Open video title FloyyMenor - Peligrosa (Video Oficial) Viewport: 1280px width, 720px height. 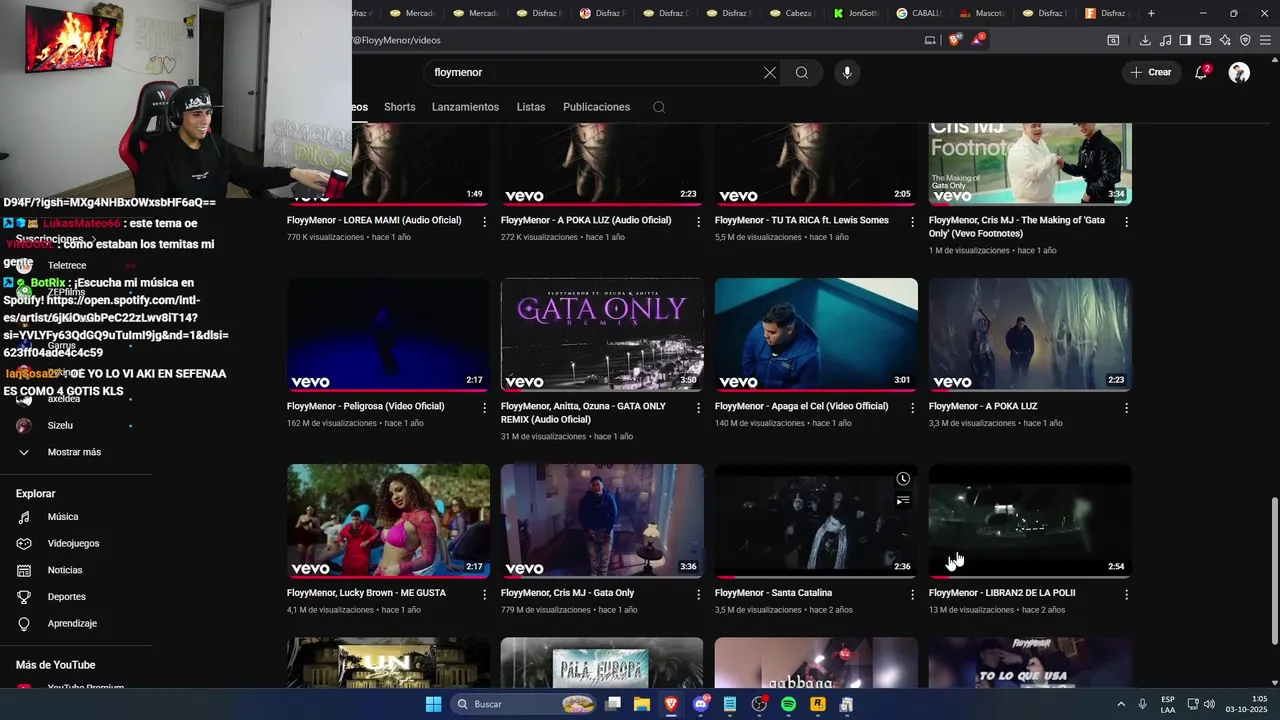coord(365,407)
